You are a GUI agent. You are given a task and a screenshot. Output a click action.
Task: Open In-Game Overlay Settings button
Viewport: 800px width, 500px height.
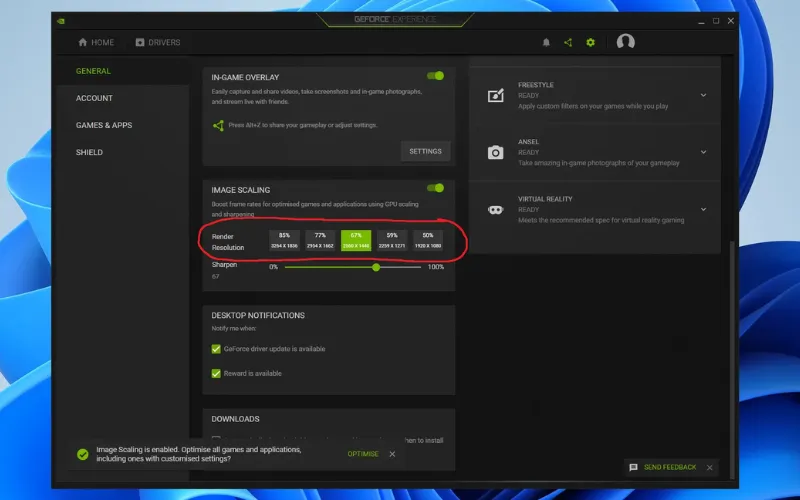(x=426, y=152)
